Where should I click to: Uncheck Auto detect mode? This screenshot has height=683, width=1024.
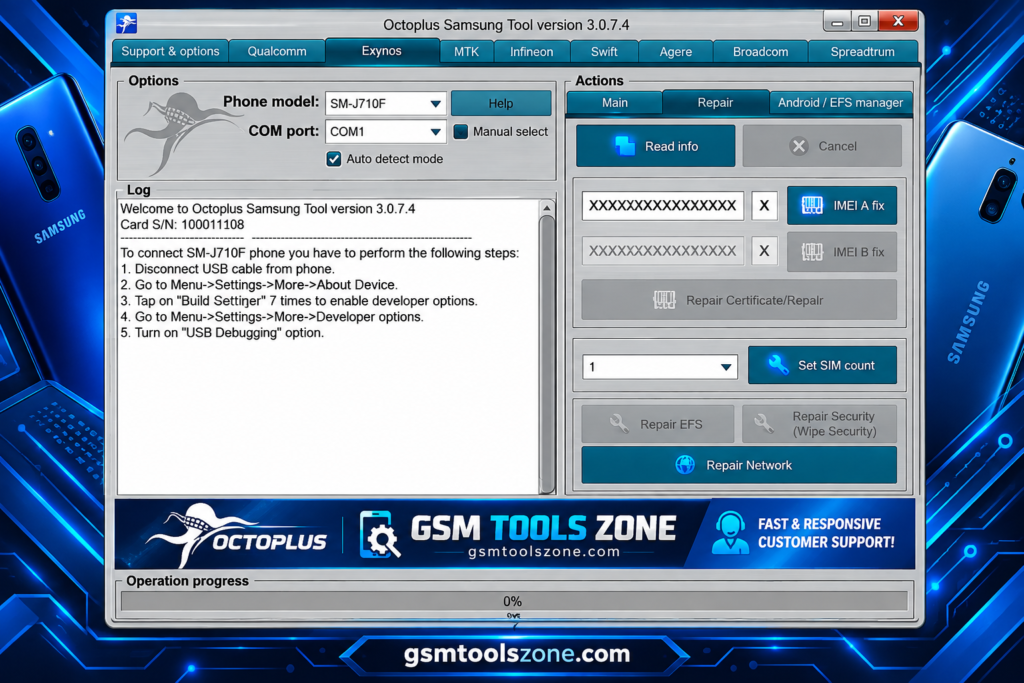pyautogui.click(x=334, y=159)
